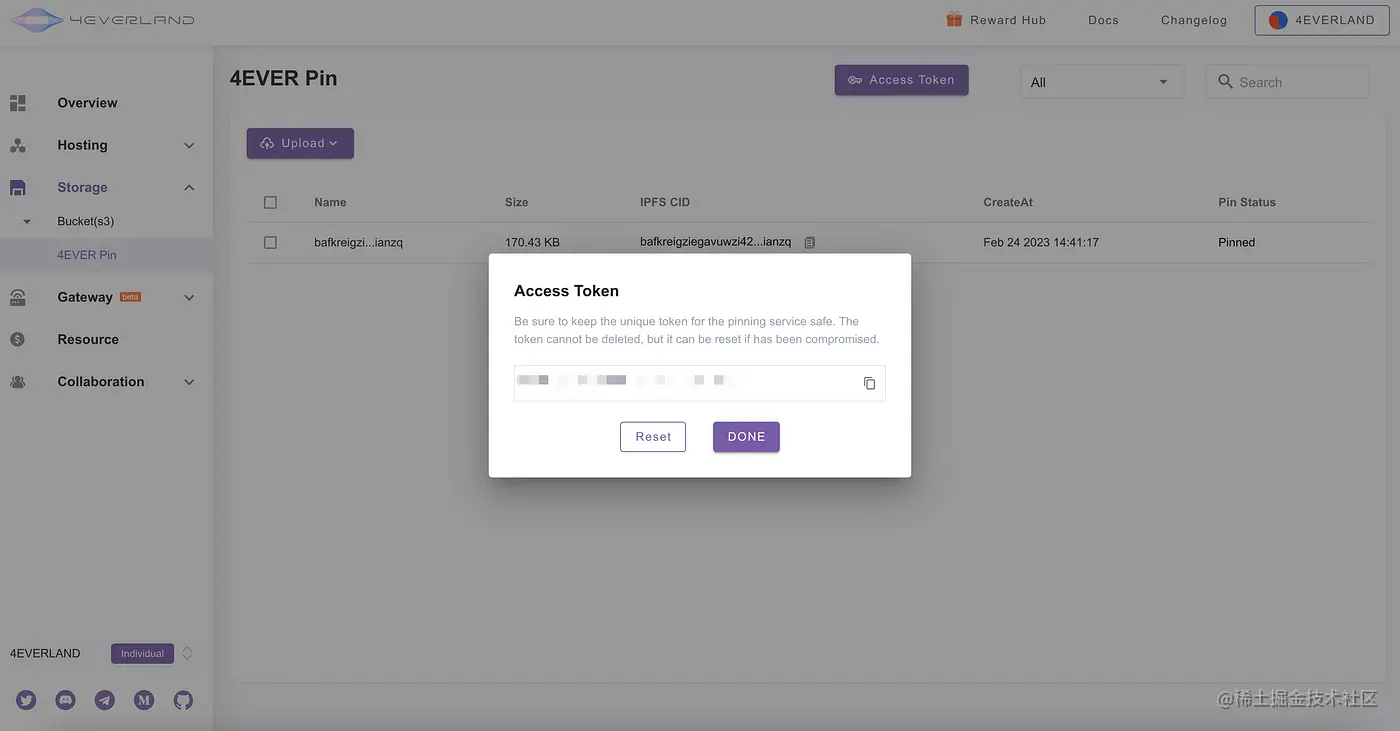The width and height of the screenshot is (1400, 731).
Task: Click the Reset token button
Action: pyautogui.click(x=653, y=437)
